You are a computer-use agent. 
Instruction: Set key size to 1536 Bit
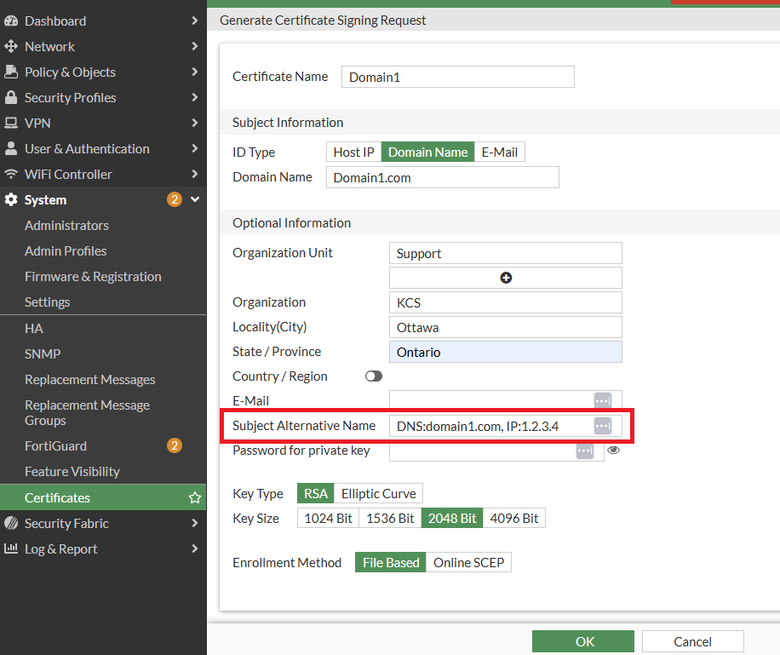[390, 518]
